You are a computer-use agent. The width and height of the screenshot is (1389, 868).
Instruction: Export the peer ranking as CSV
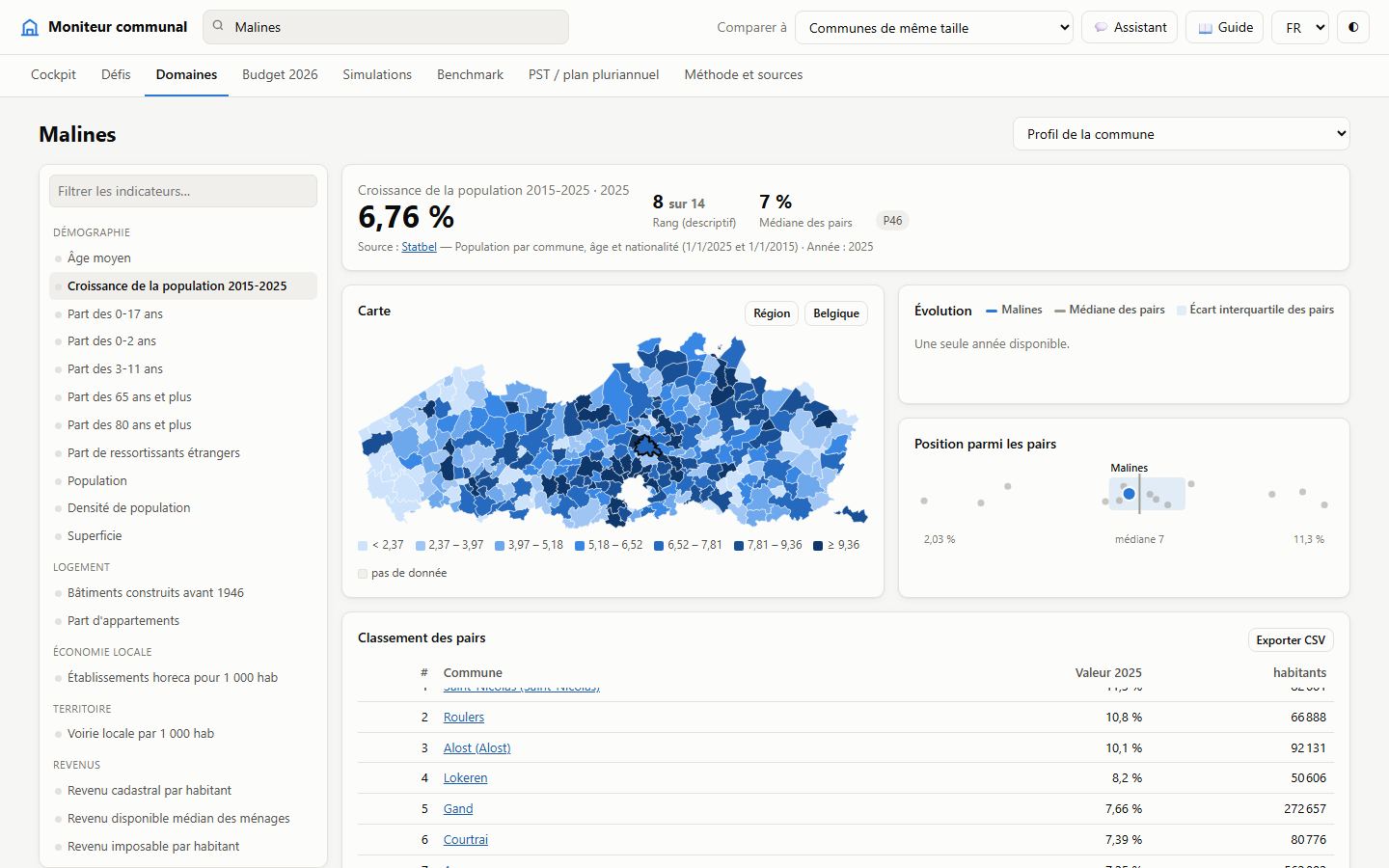coord(1291,639)
